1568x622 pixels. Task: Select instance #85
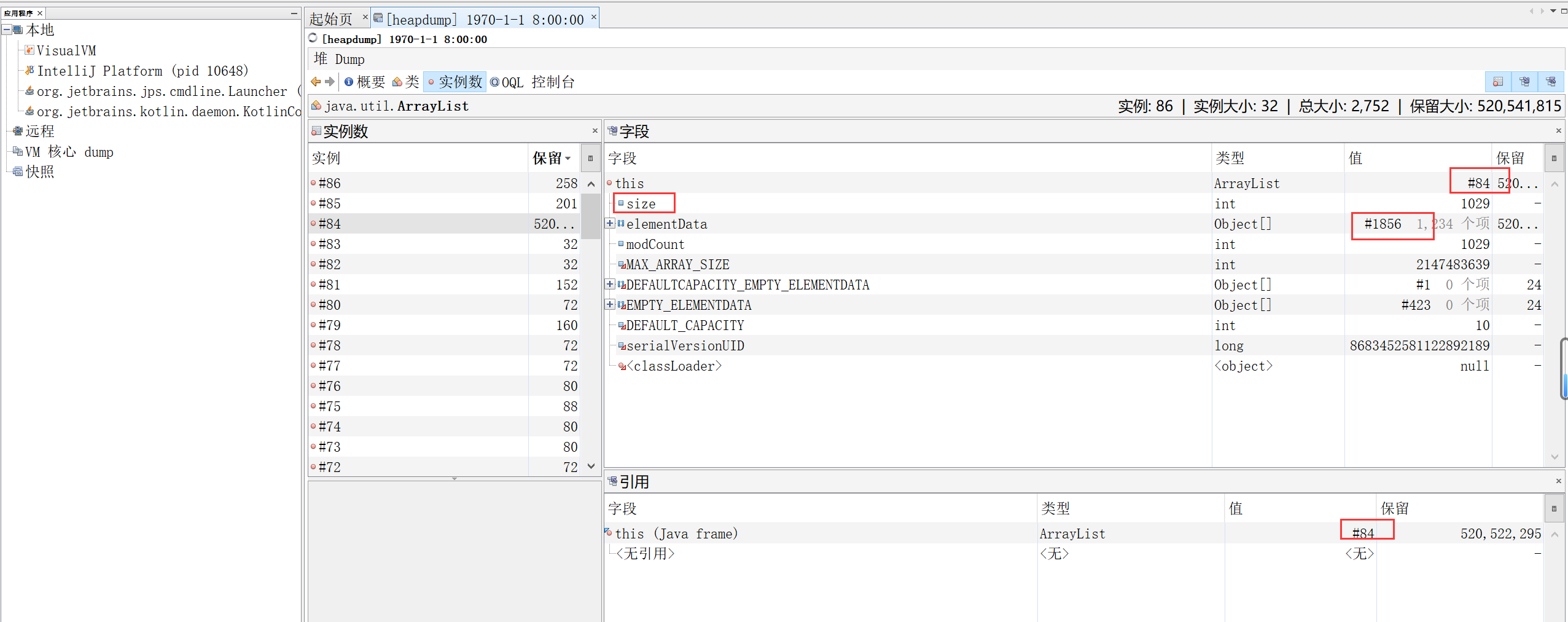point(445,203)
